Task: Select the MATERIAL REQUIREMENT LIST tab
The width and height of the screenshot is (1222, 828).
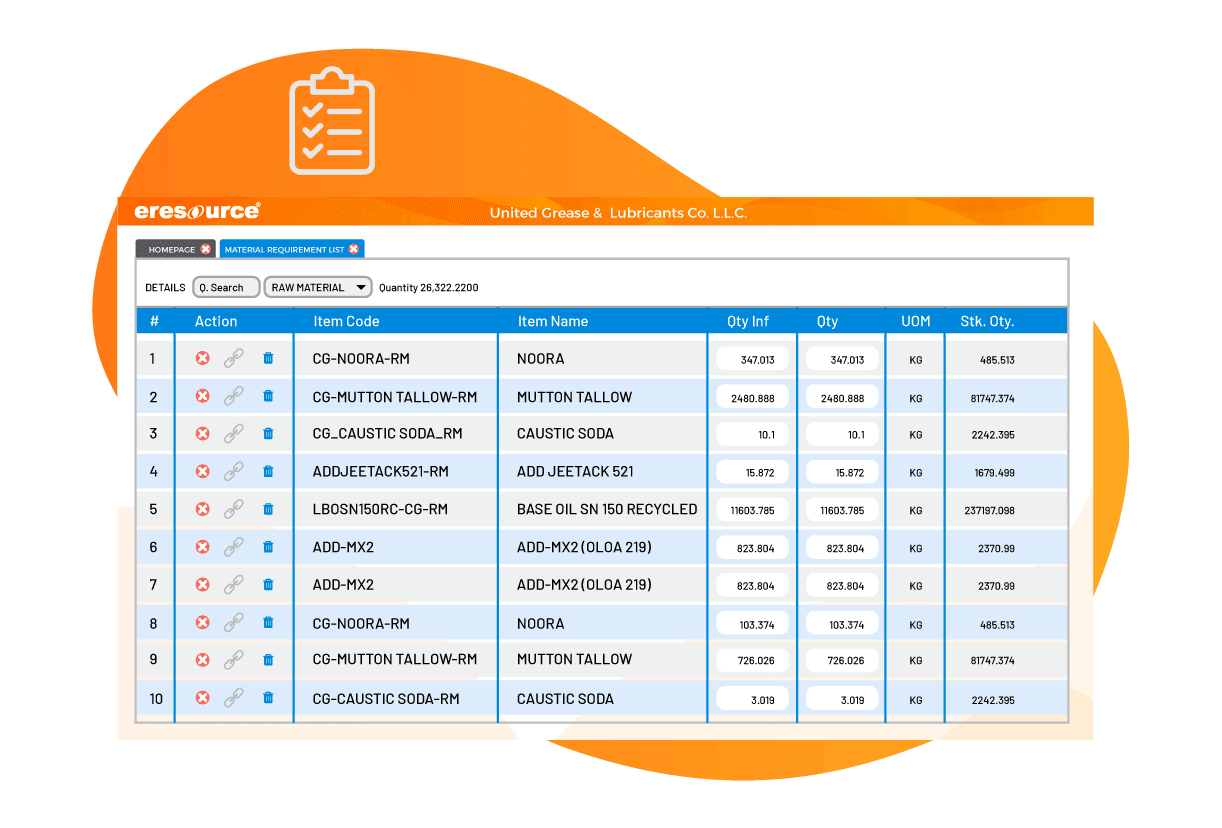Action: coord(283,249)
